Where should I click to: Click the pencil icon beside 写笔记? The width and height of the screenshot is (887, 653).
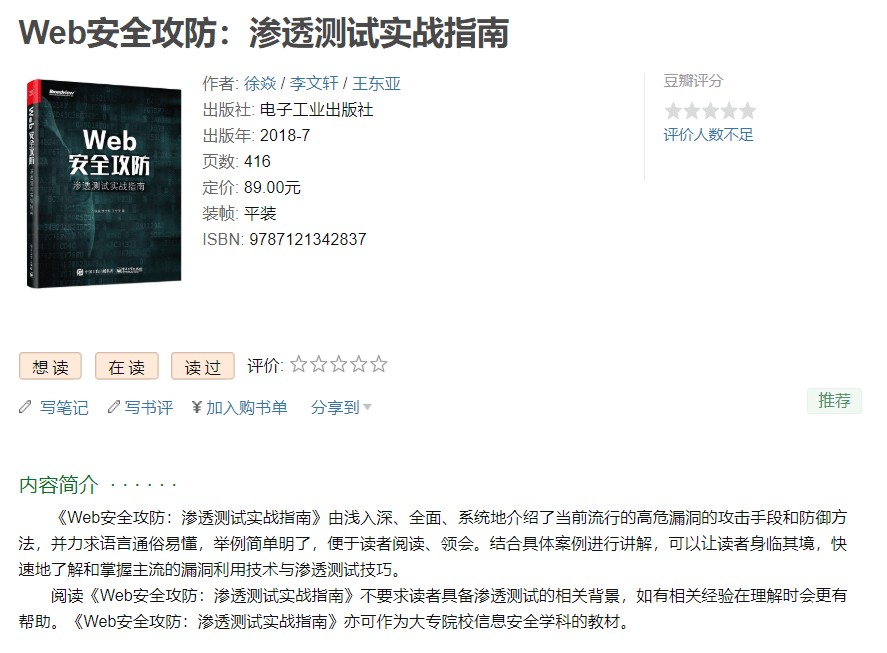[25, 407]
